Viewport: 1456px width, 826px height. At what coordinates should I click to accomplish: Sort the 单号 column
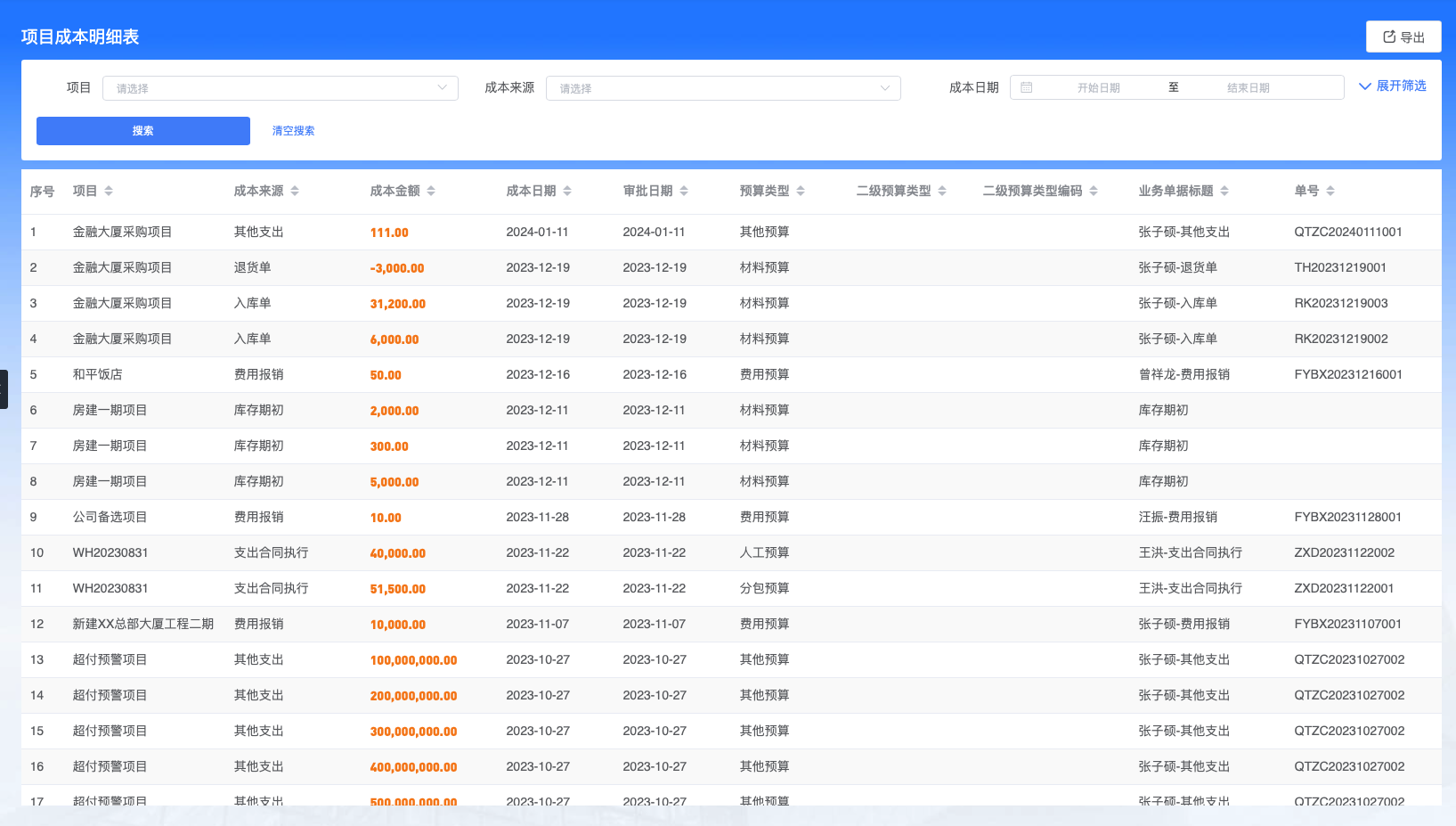1331,190
